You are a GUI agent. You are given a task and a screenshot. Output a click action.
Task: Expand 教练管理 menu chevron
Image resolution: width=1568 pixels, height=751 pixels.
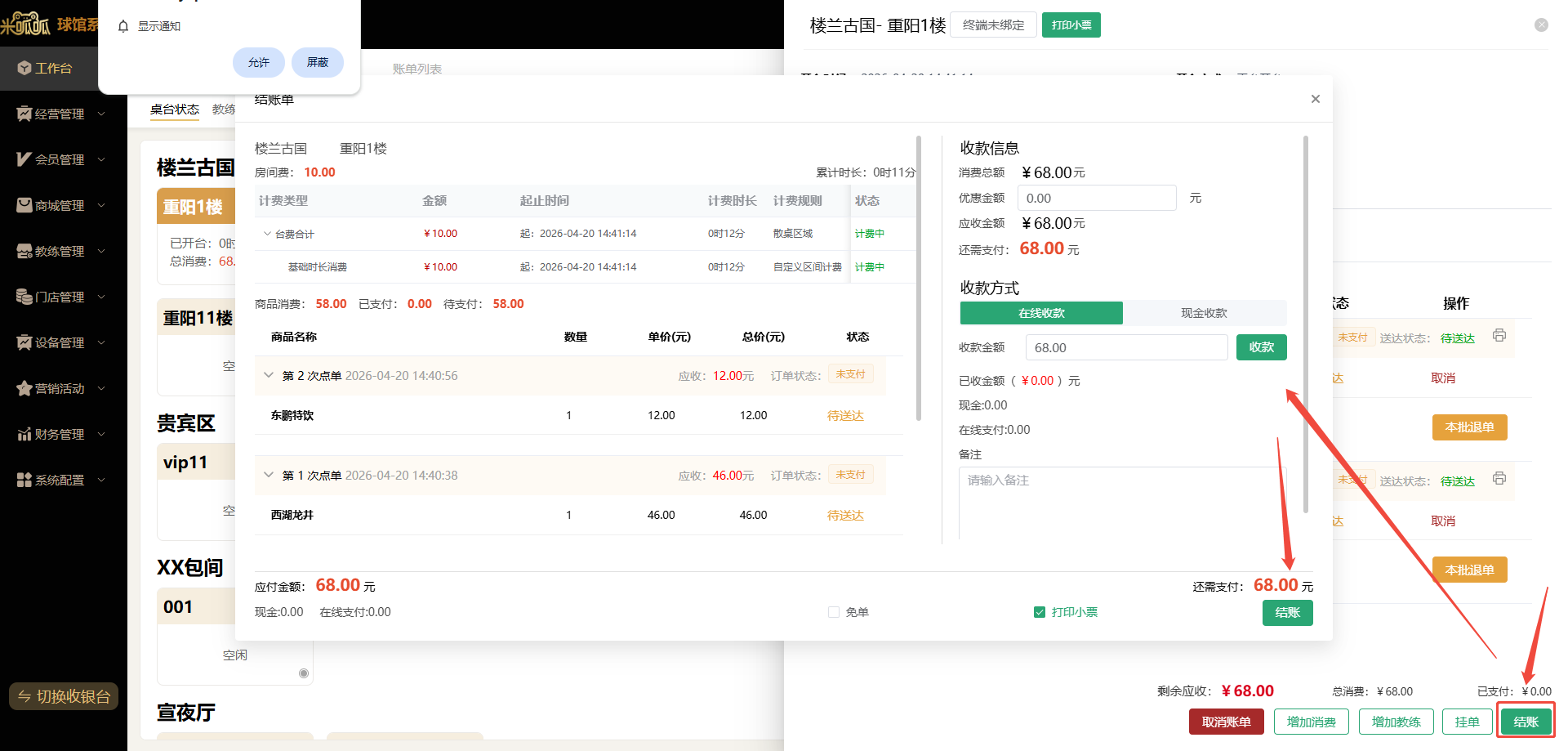[101, 251]
